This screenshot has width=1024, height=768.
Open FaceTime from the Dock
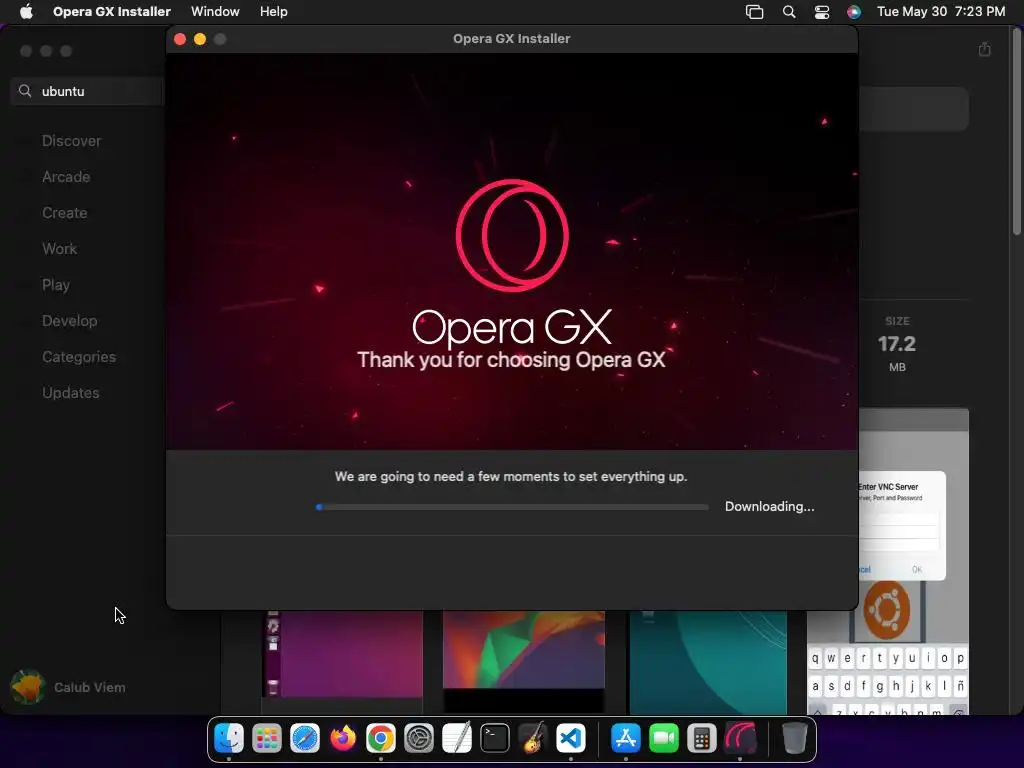point(664,739)
